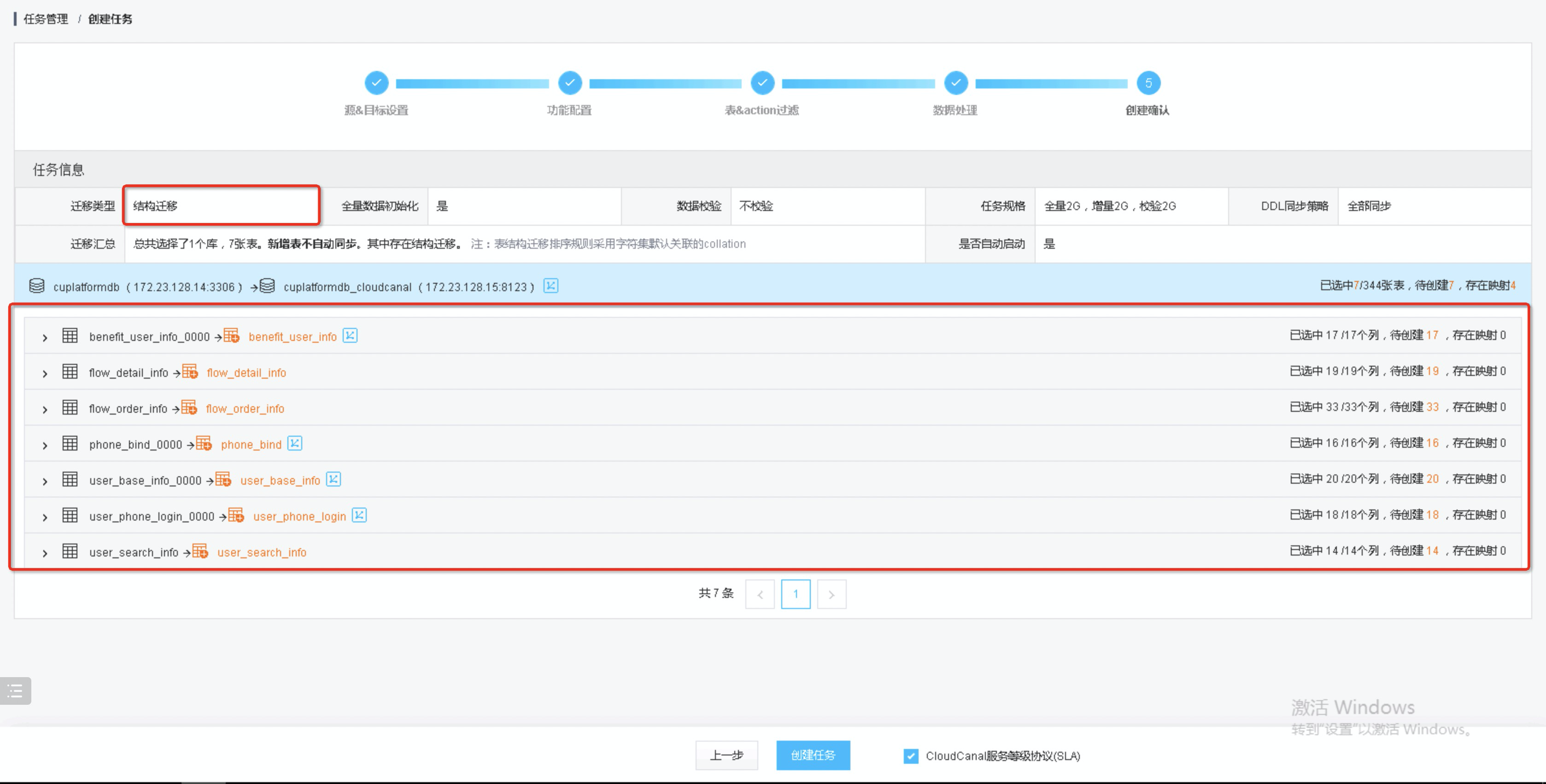Toggle CloudCanal SLA agreement checkbox

[x=910, y=756]
